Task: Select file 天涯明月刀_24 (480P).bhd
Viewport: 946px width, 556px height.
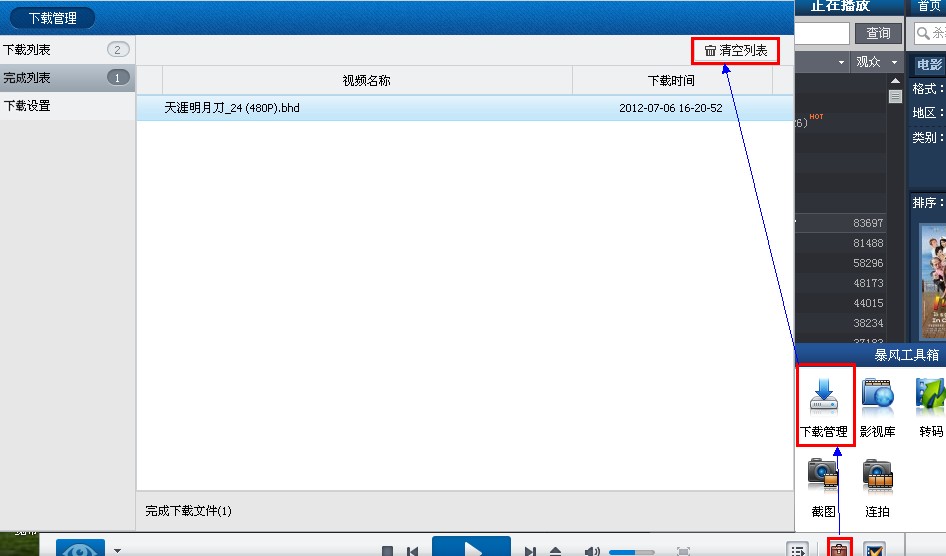Action: coord(232,108)
